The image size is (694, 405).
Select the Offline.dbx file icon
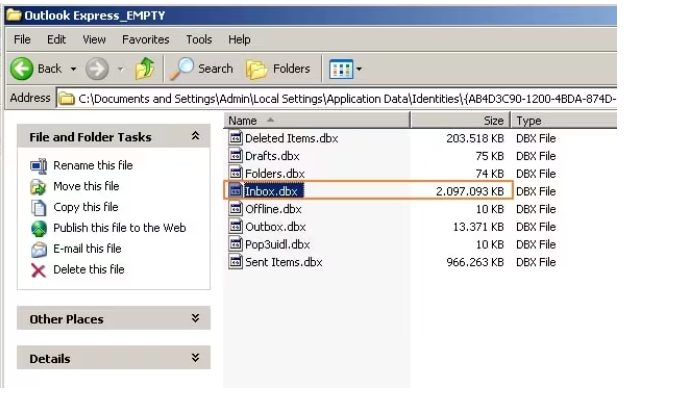[235, 208]
